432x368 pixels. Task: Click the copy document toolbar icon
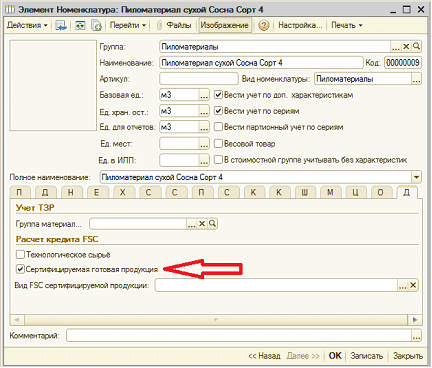coord(96,25)
